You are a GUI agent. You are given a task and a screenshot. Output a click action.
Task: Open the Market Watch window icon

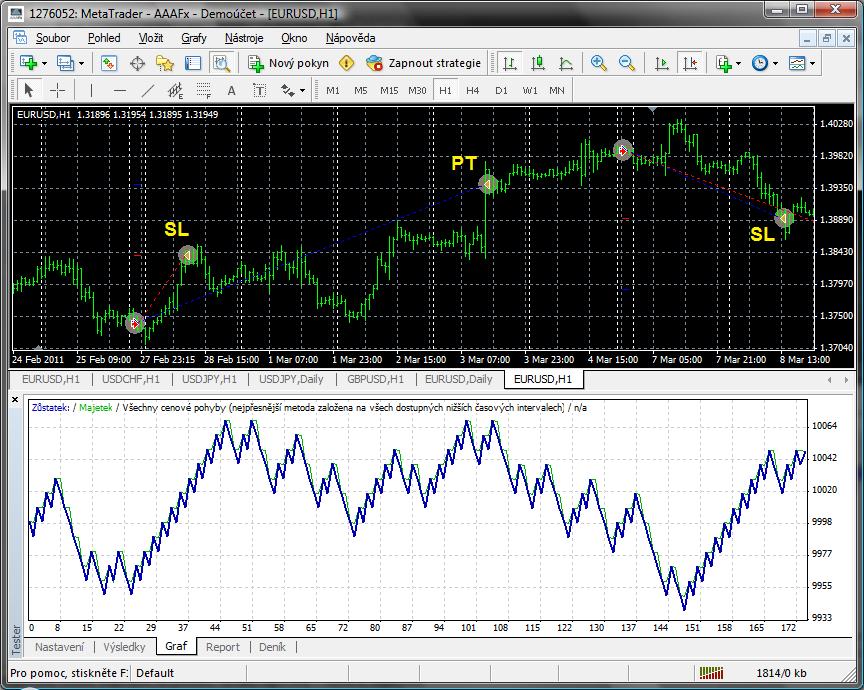pos(109,63)
